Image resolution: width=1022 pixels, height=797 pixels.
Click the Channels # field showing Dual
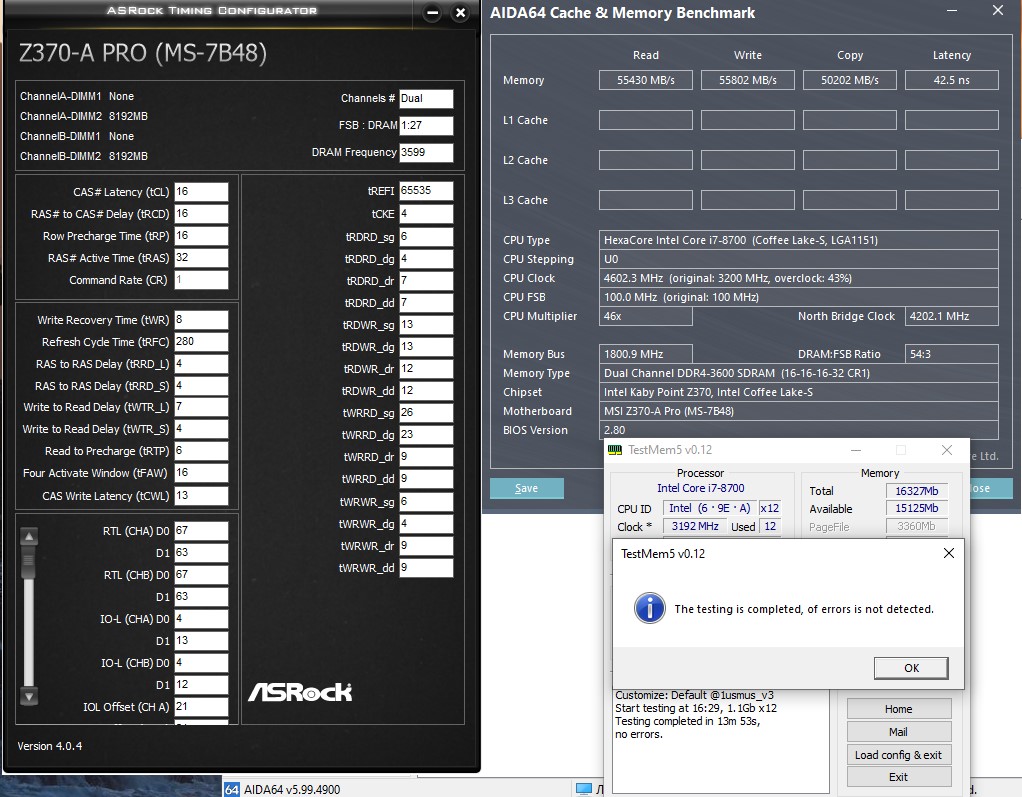point(426,98)
